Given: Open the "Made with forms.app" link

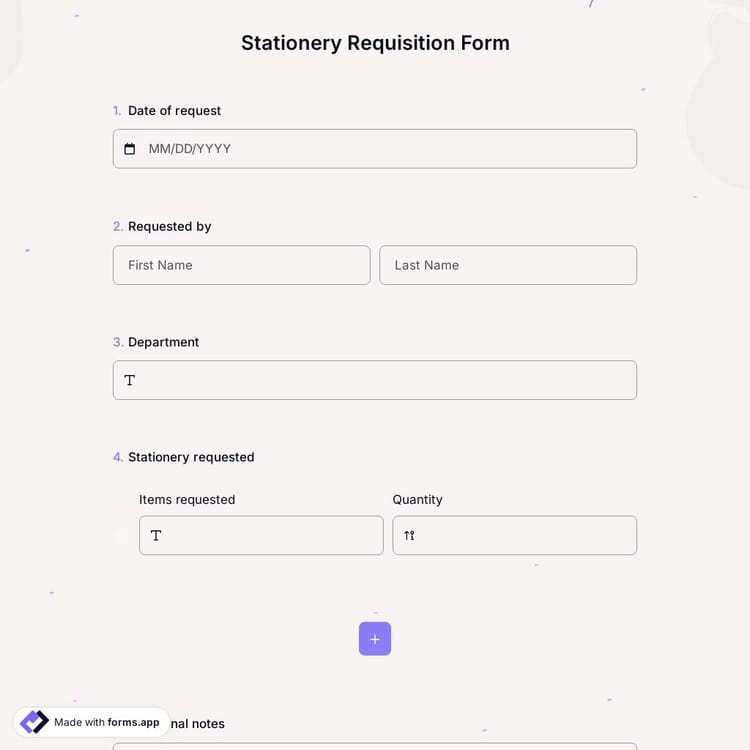Looking at the screenshot, I should tap(106, 722).
